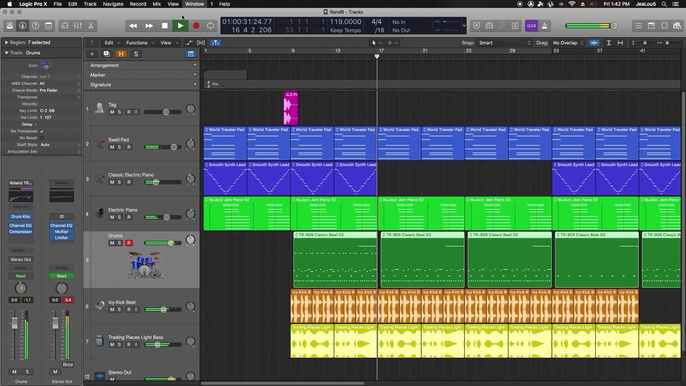Show automation curve icon in tracks menu bar
This screenshot has width=686, height=386.
click(189, 43)
